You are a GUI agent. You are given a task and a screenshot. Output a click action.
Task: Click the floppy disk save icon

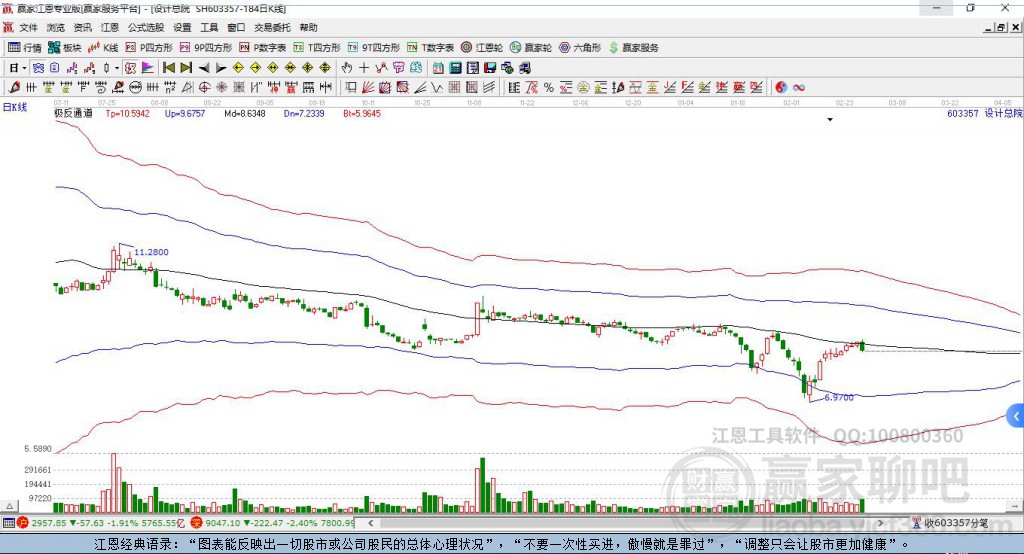(x=490, y=68)
